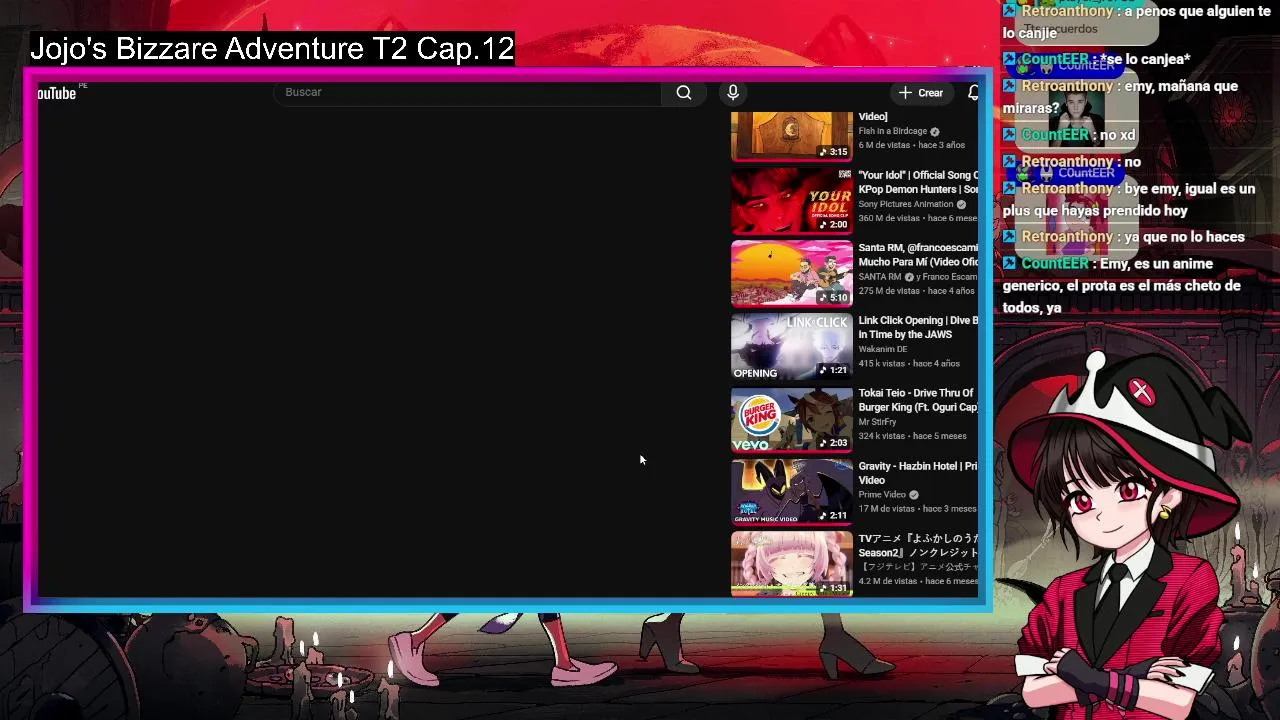This screenshot has height=720, width=1280.
Task: Click the 1:21 duration badge
Action: [x=833, y=370]
